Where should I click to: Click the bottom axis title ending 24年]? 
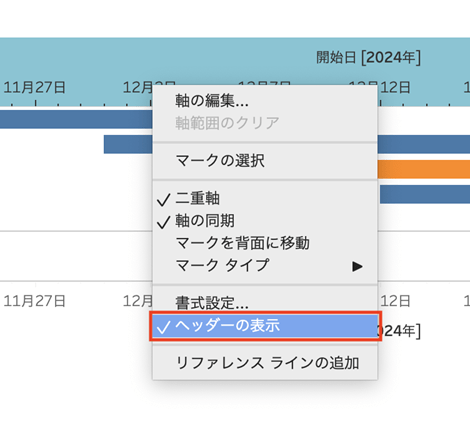(x=400, y=331)
